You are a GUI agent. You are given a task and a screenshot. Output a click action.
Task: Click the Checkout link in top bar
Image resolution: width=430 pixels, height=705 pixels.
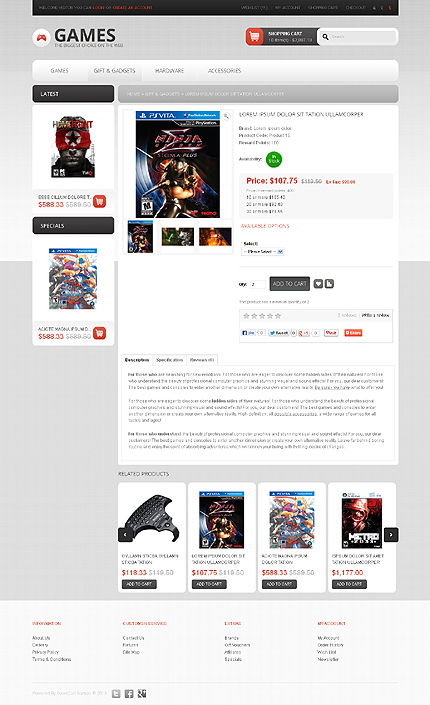(x=355, y=8)
